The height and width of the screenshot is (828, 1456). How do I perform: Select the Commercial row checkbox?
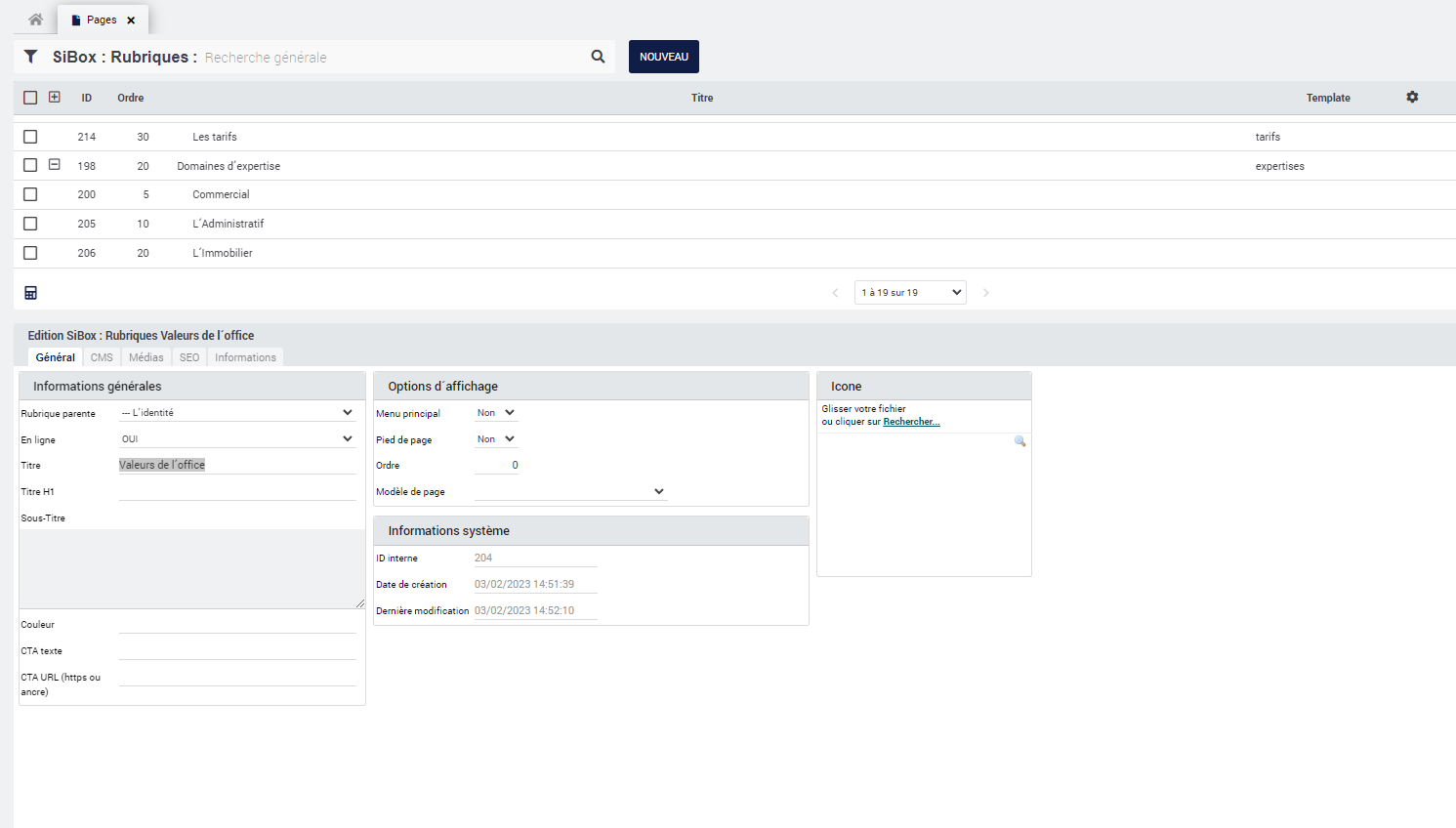click(x=30, y=194)
